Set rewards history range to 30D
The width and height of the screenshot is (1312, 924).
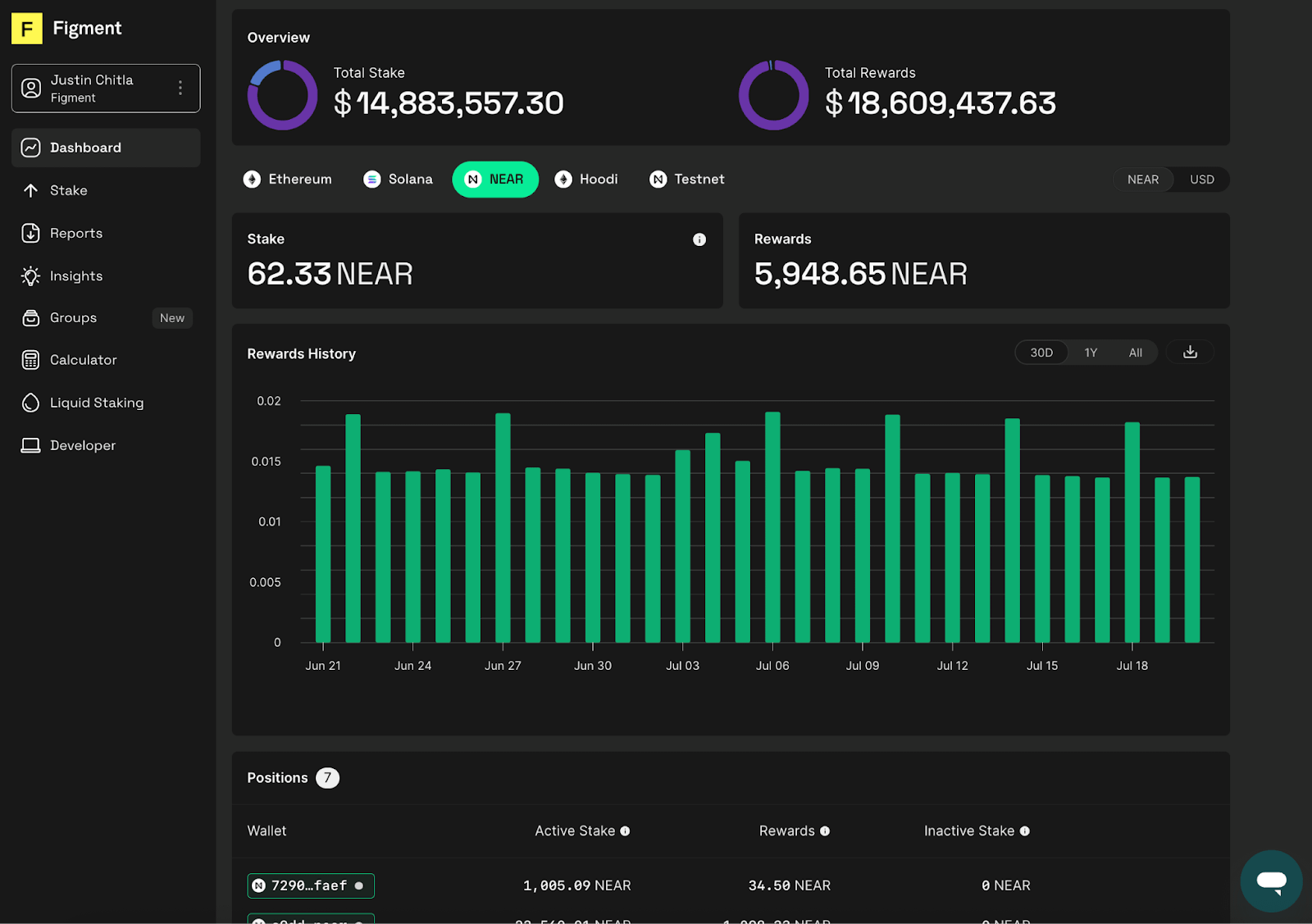1041,353
